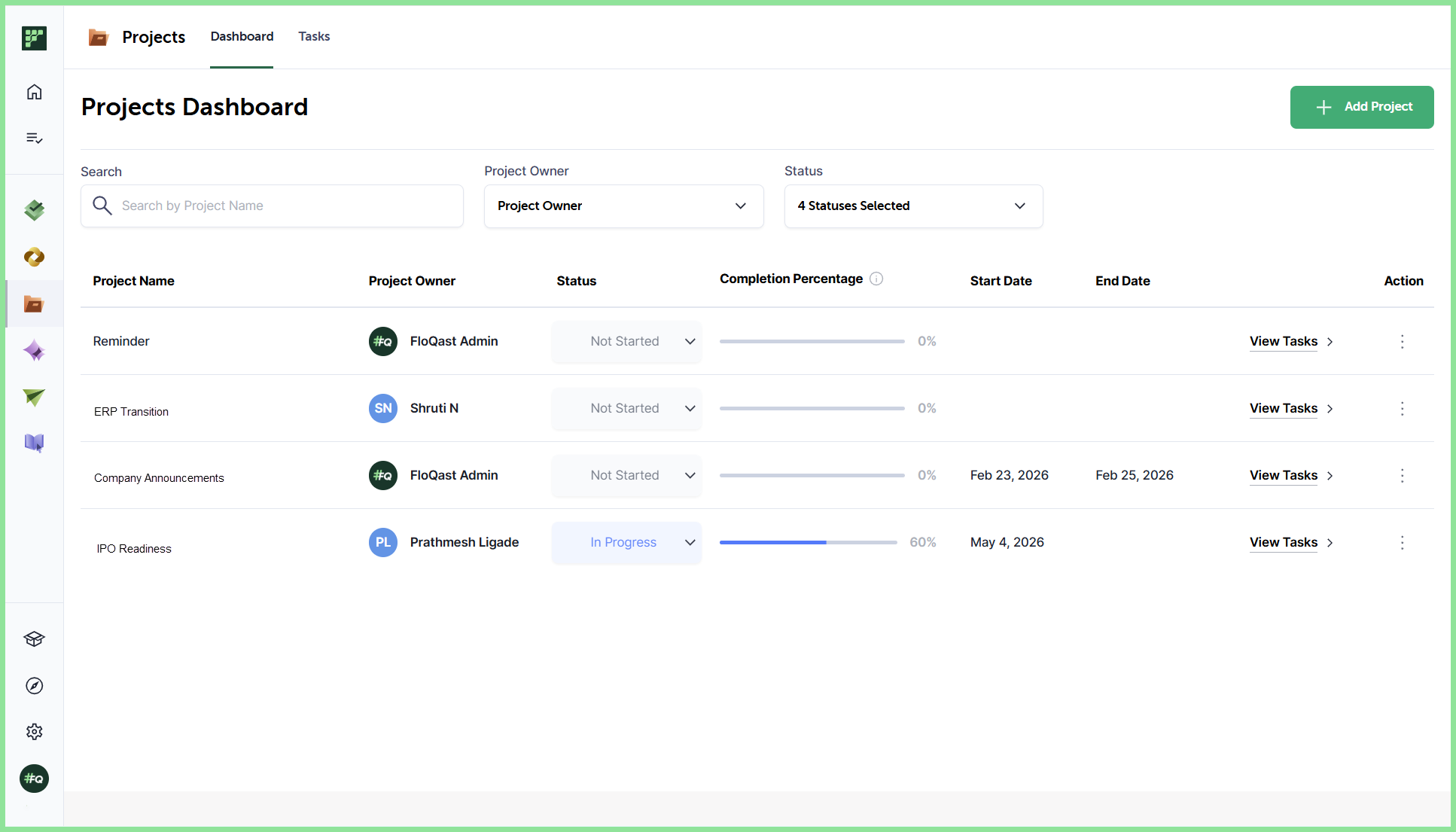Open the graduation cap learning icon
This screenshot has width=1456, height=832.
coord(34,638)
